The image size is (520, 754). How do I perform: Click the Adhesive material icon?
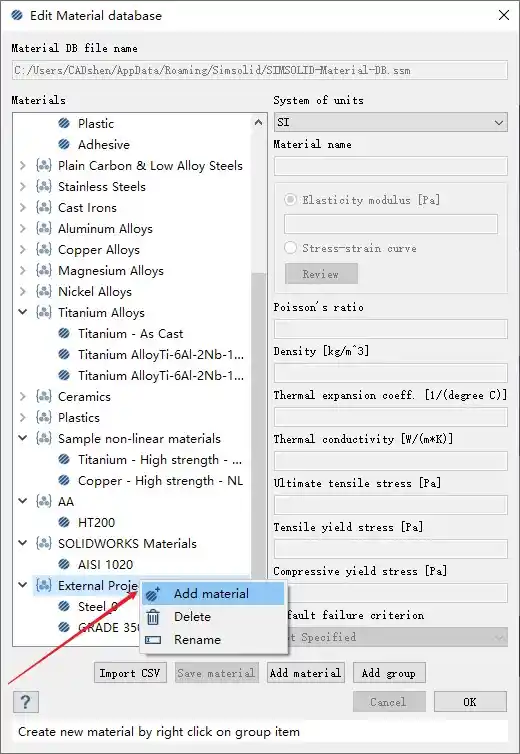tap(64, 144)
